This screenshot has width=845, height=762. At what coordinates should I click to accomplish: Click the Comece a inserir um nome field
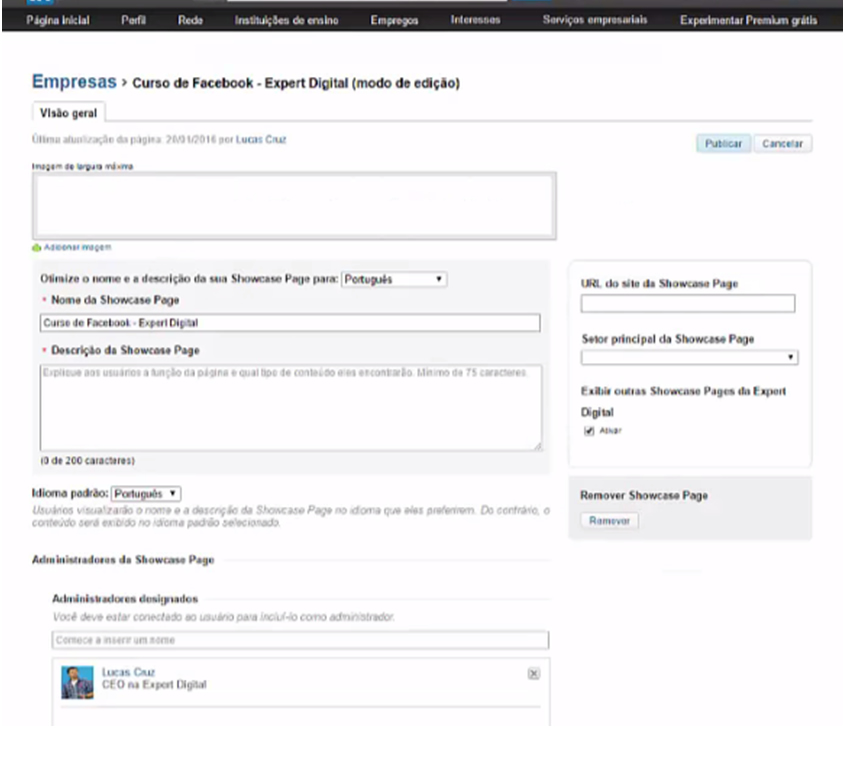tap(300, 640)
